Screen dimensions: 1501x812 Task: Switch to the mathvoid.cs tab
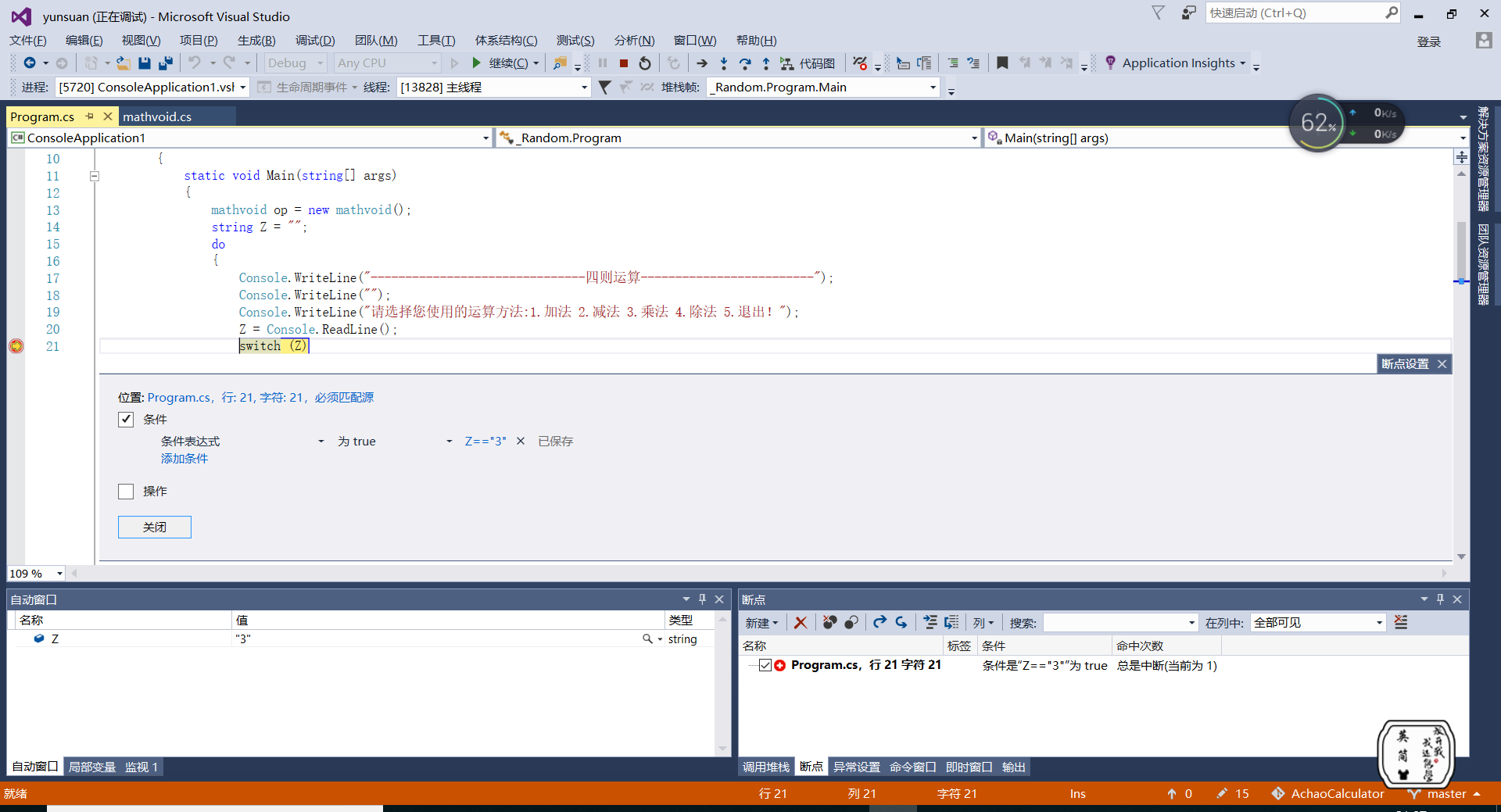point(157,117)
